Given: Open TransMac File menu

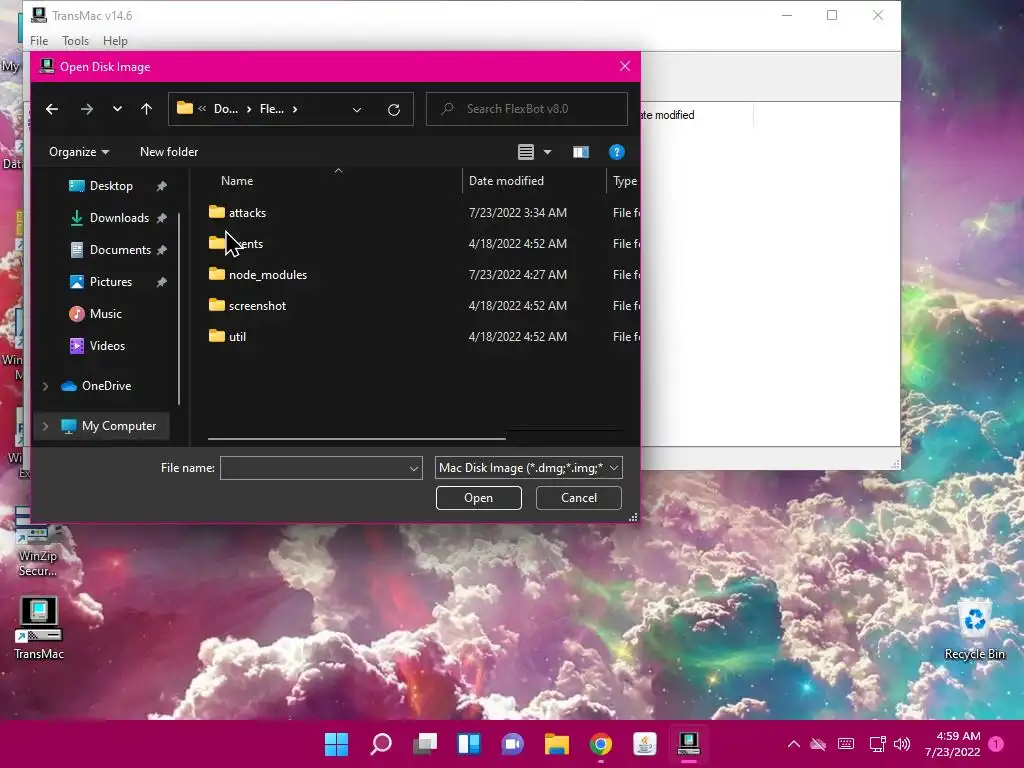Looking at the screenshot, I should pyautogui.click(x=39, y=40).
